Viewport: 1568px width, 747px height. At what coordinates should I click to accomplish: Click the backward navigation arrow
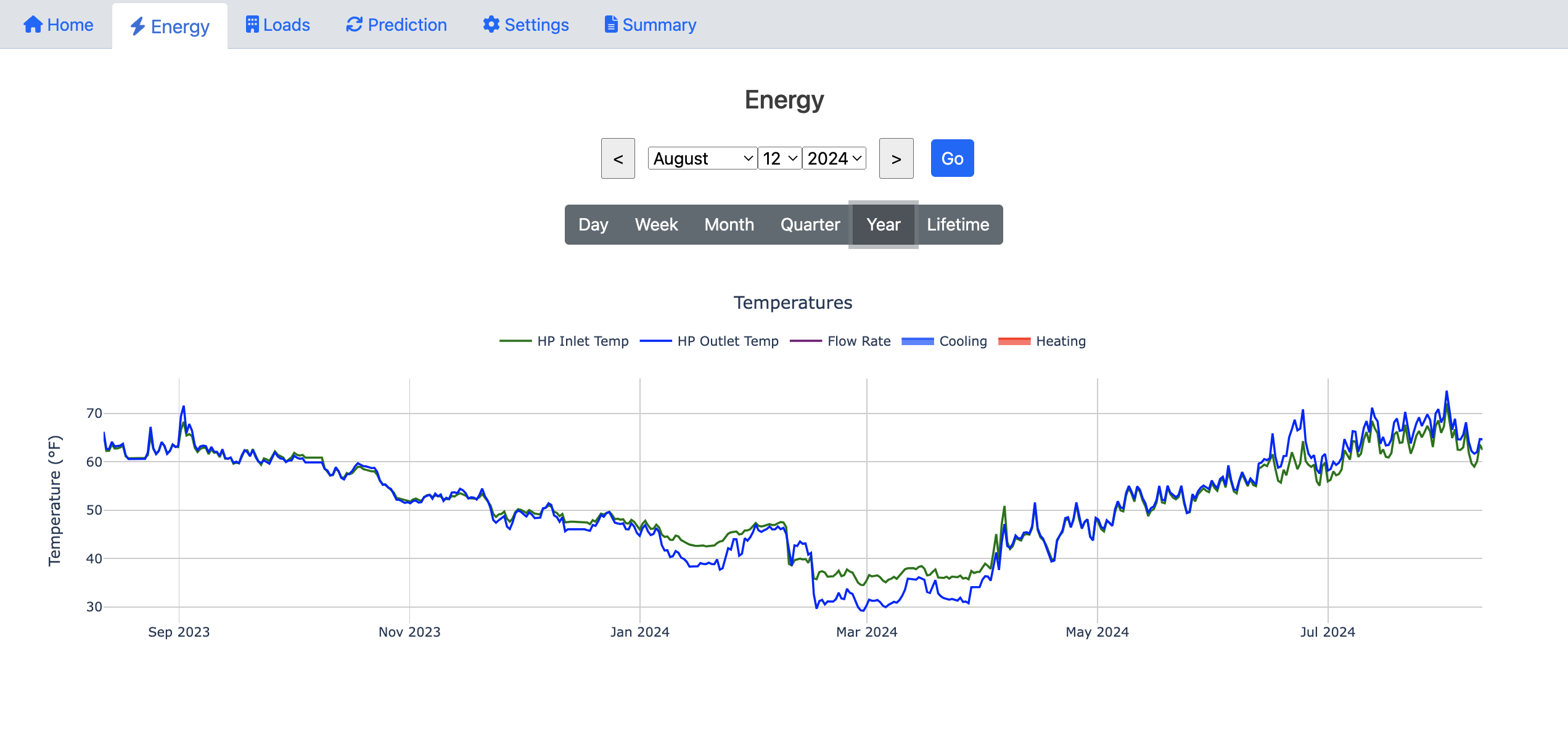pos(617,158)
